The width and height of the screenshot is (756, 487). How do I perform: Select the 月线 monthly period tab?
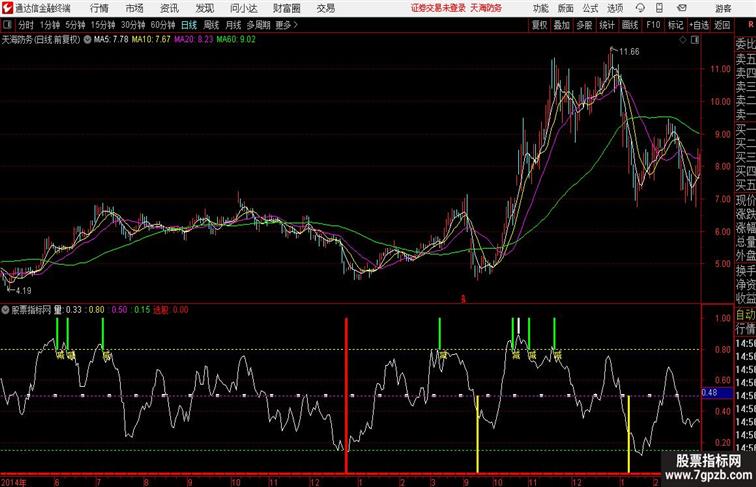point(233,25)
